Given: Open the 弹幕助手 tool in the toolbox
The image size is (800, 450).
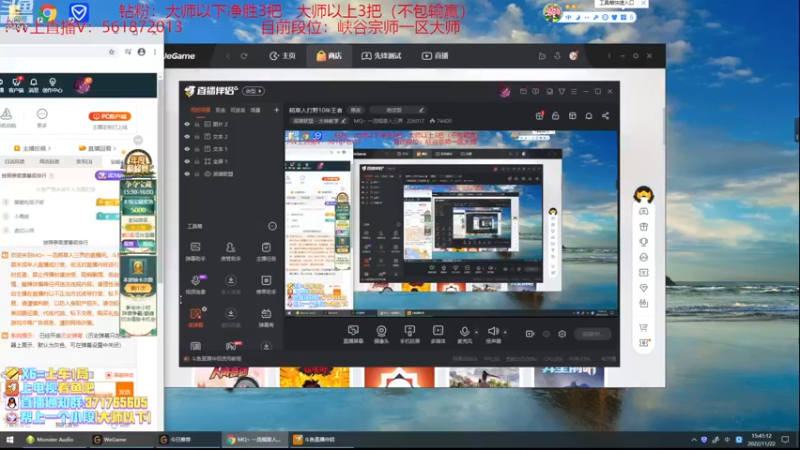Looking at the screenshot, I should pyautogui.click(x=195, y=252).
